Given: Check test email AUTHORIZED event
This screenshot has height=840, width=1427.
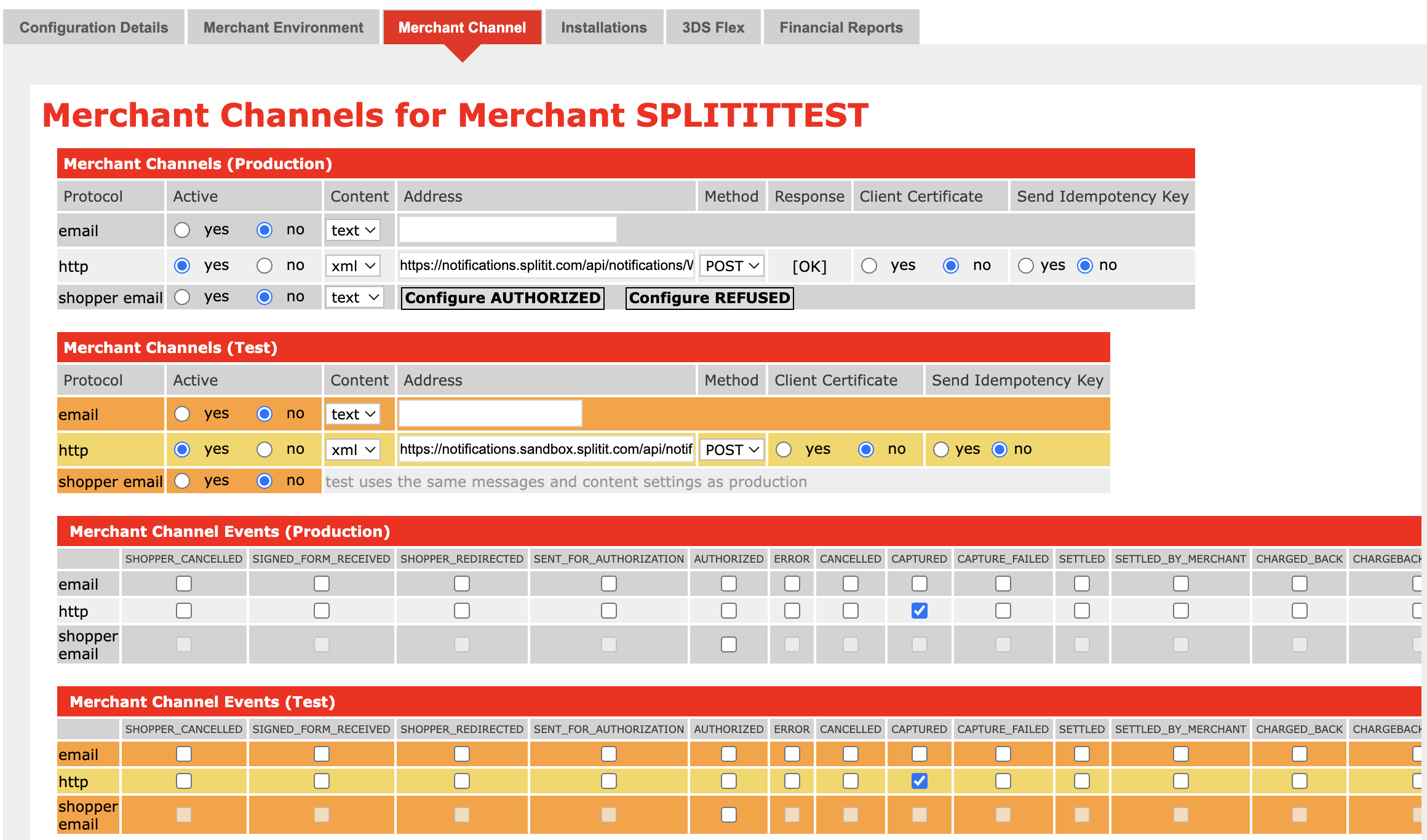Looking at the screenshot, I should [x=729, y=754].
